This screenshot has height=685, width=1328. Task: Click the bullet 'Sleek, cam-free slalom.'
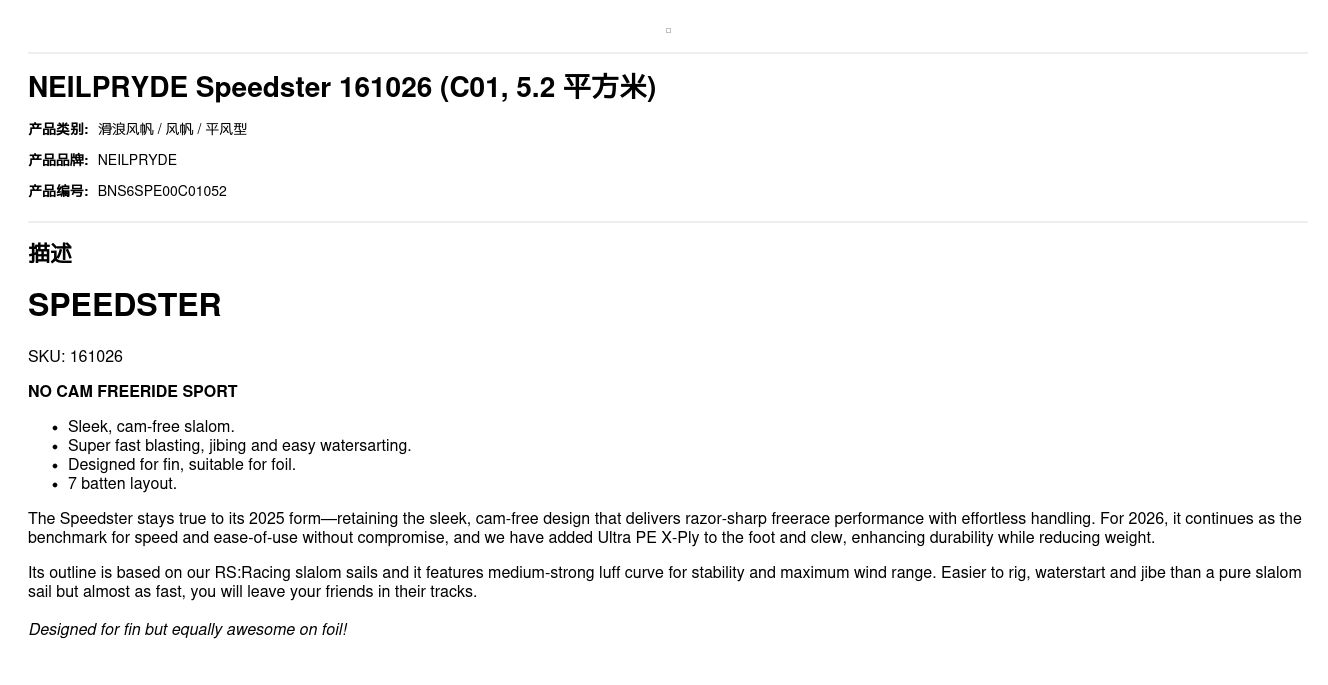(151, 427)
